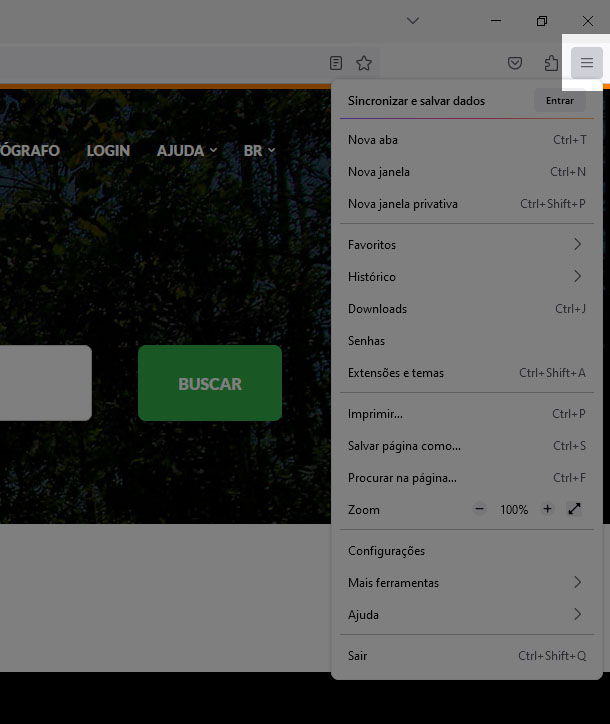Select Imprimir... menu entry
This screenshot has height=724, width=610.
(x=466, y=414)
